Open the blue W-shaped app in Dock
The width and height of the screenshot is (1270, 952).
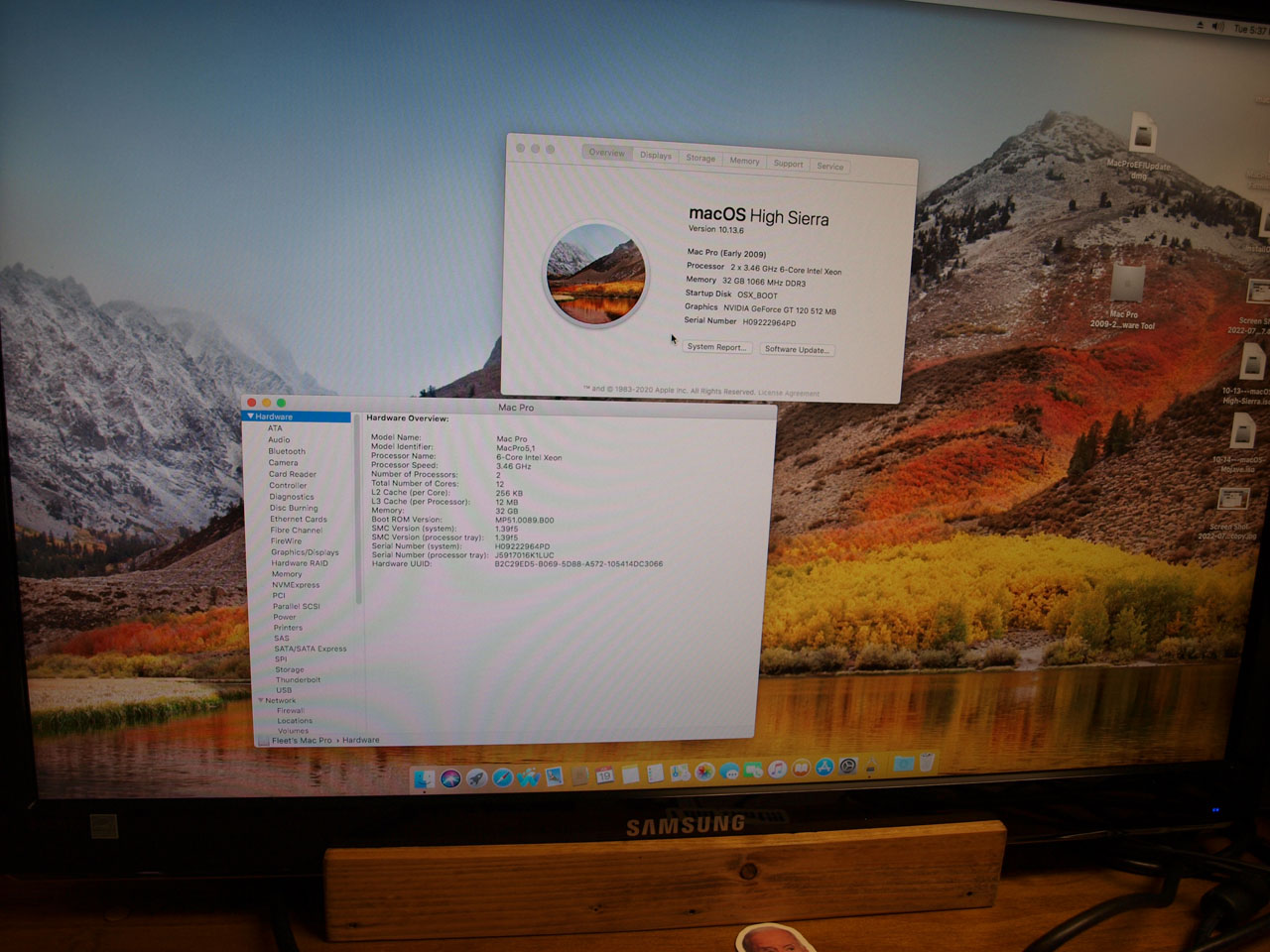(x=528, y=777)
